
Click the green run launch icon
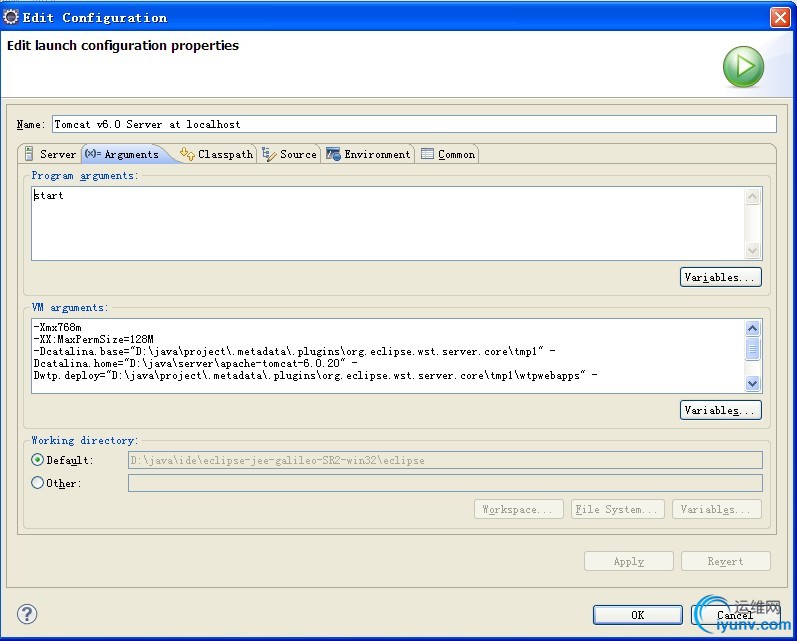click(x=743, y=67)
